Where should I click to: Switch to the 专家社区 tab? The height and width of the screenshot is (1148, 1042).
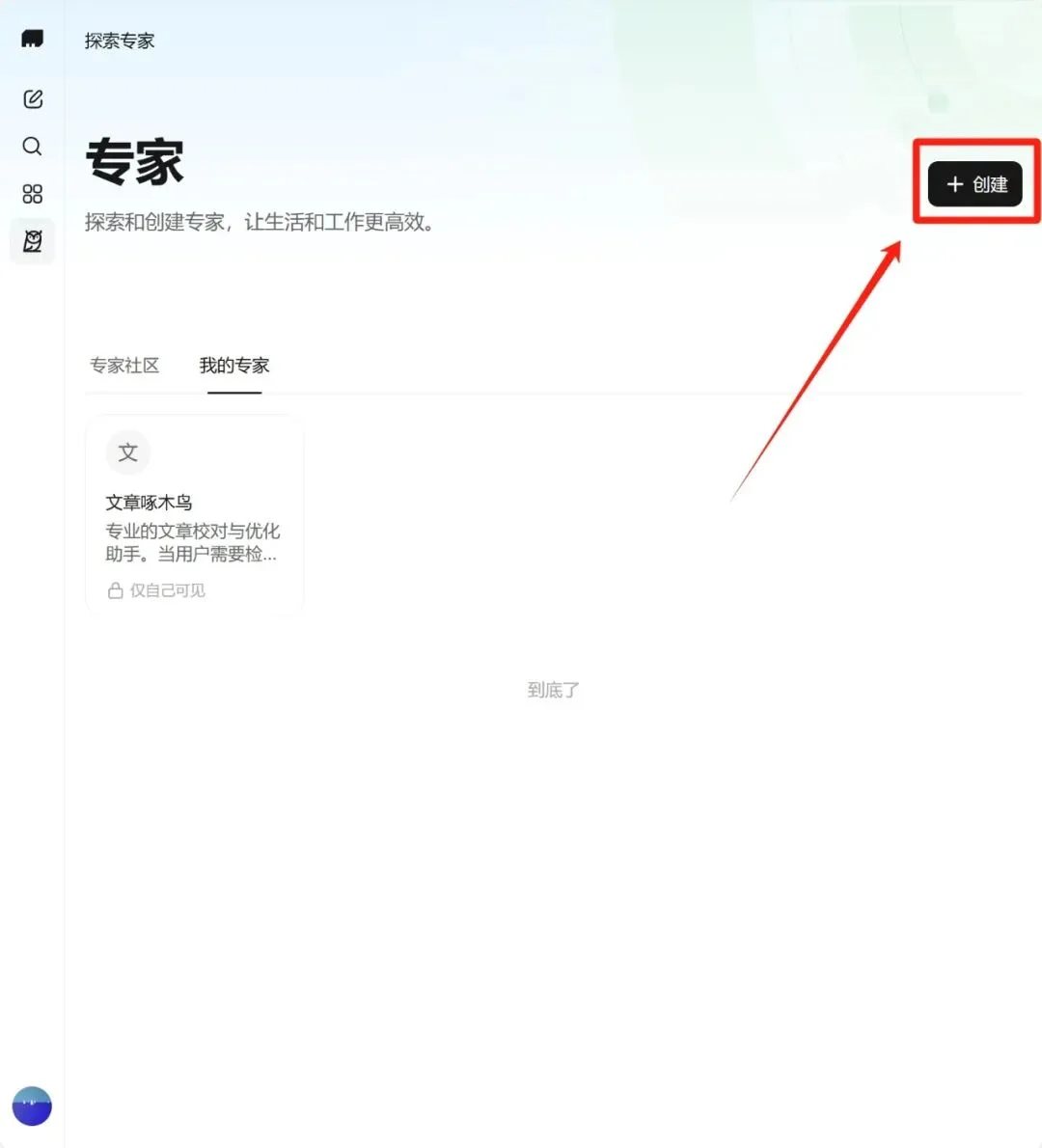124,365
